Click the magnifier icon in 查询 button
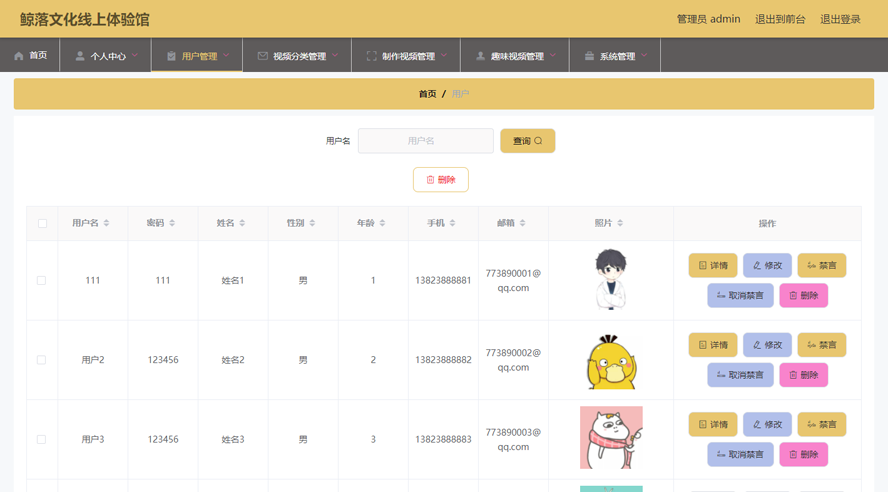 click(x=539, y=141)
